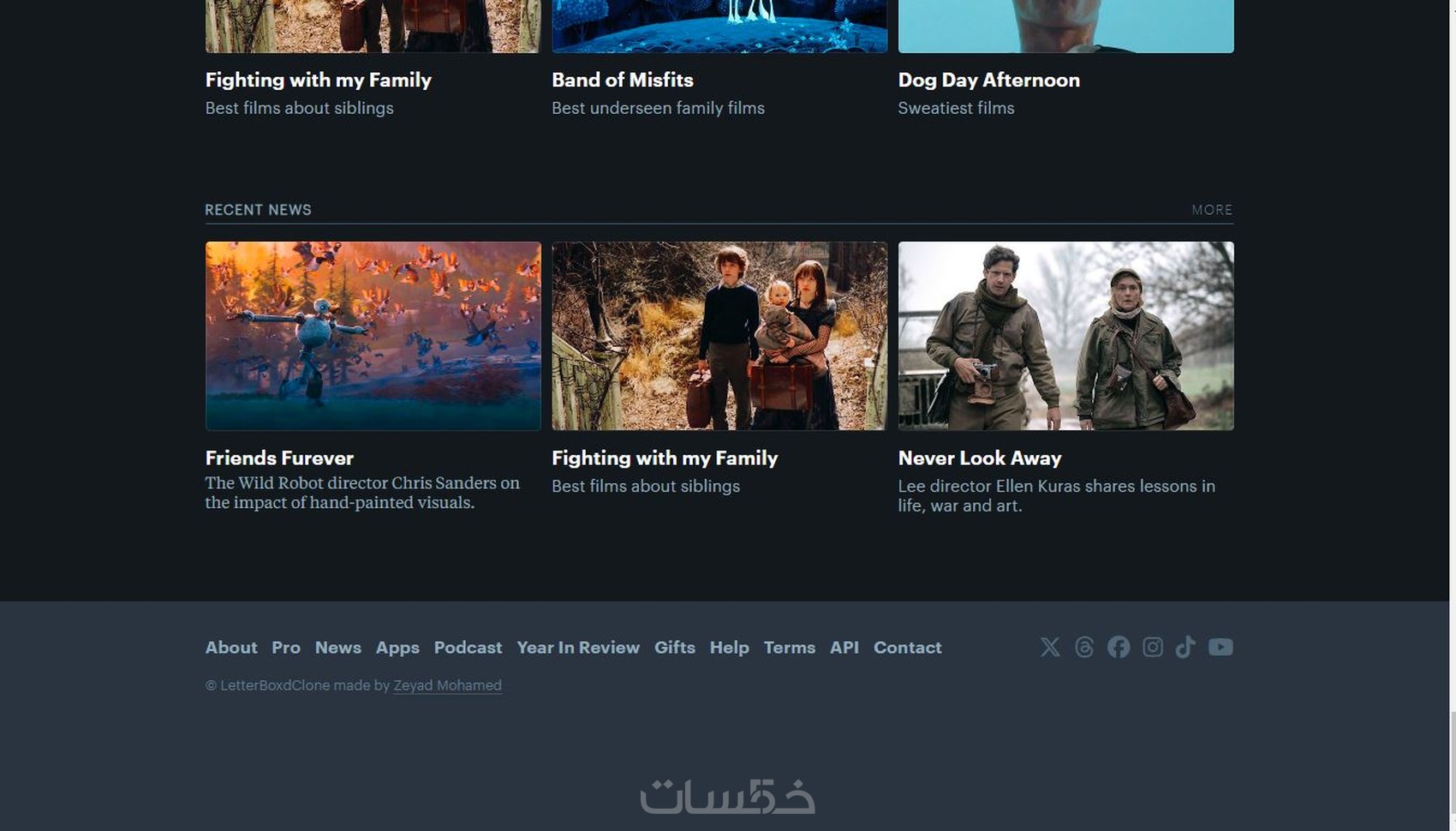
Task: Click the TikTok footer icon
Action: coord(1185,647)
